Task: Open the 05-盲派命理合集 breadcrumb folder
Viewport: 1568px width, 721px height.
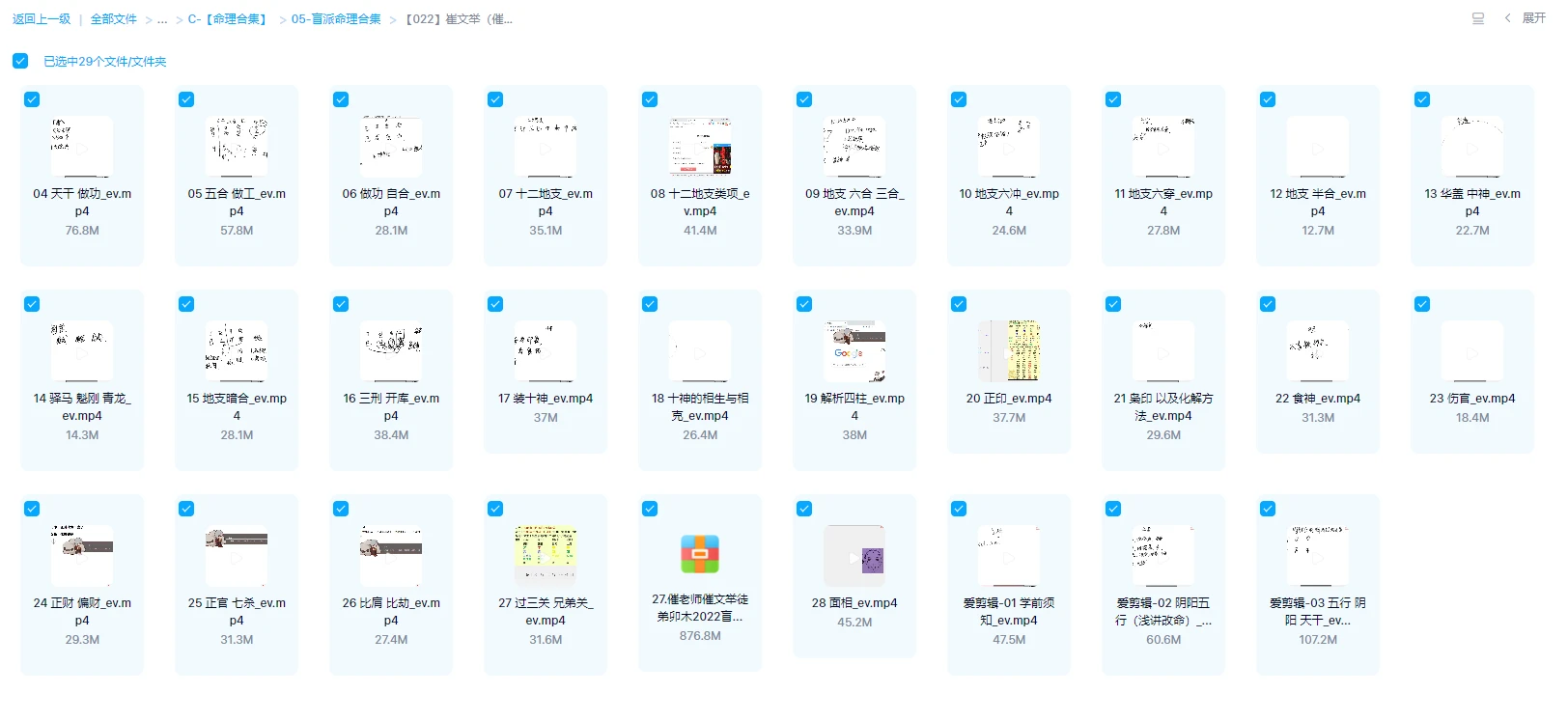Action: (336, 18)
